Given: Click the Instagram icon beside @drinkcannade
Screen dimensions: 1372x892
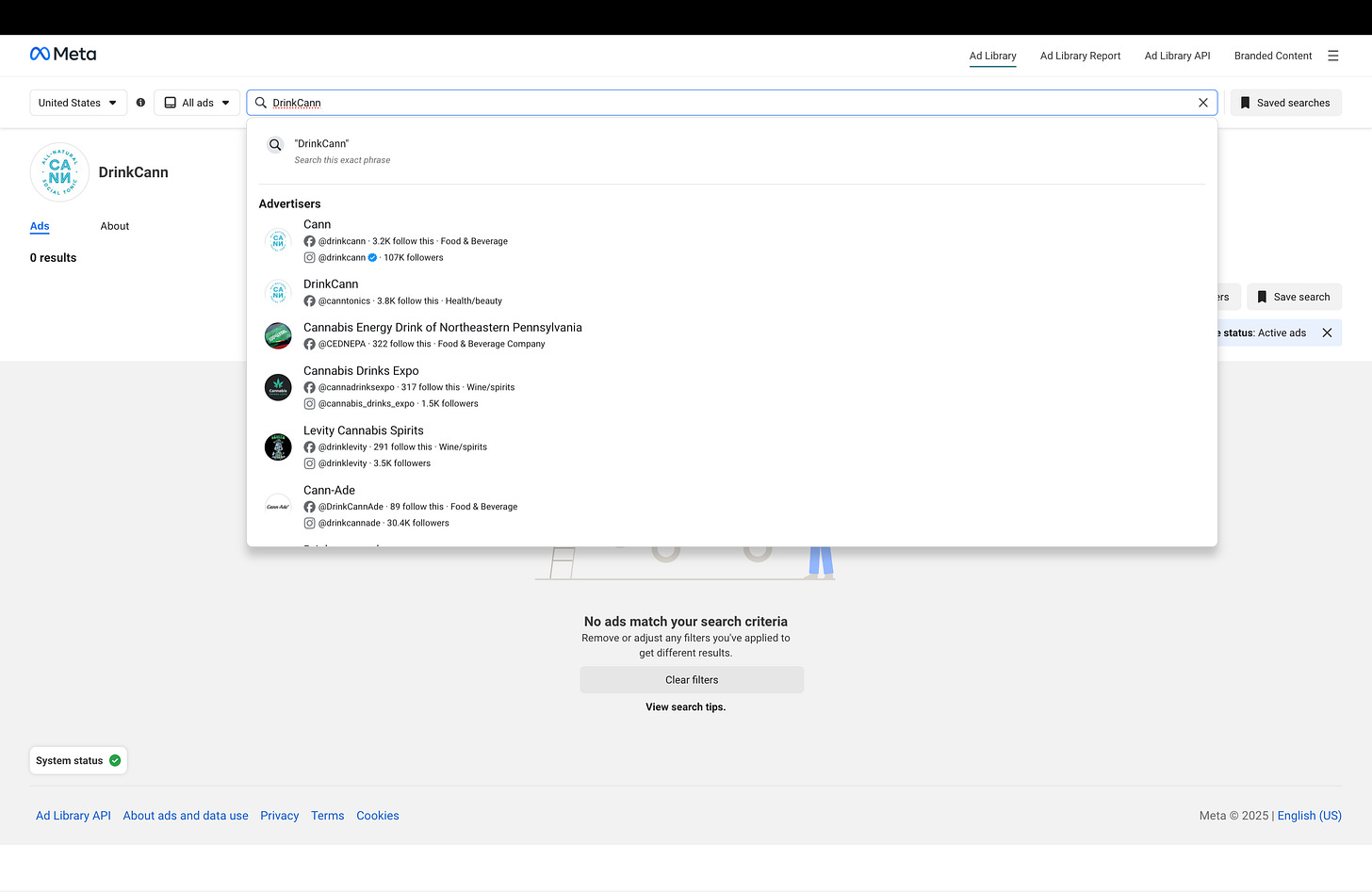Looking at the screenshot, I should (309, 523).
